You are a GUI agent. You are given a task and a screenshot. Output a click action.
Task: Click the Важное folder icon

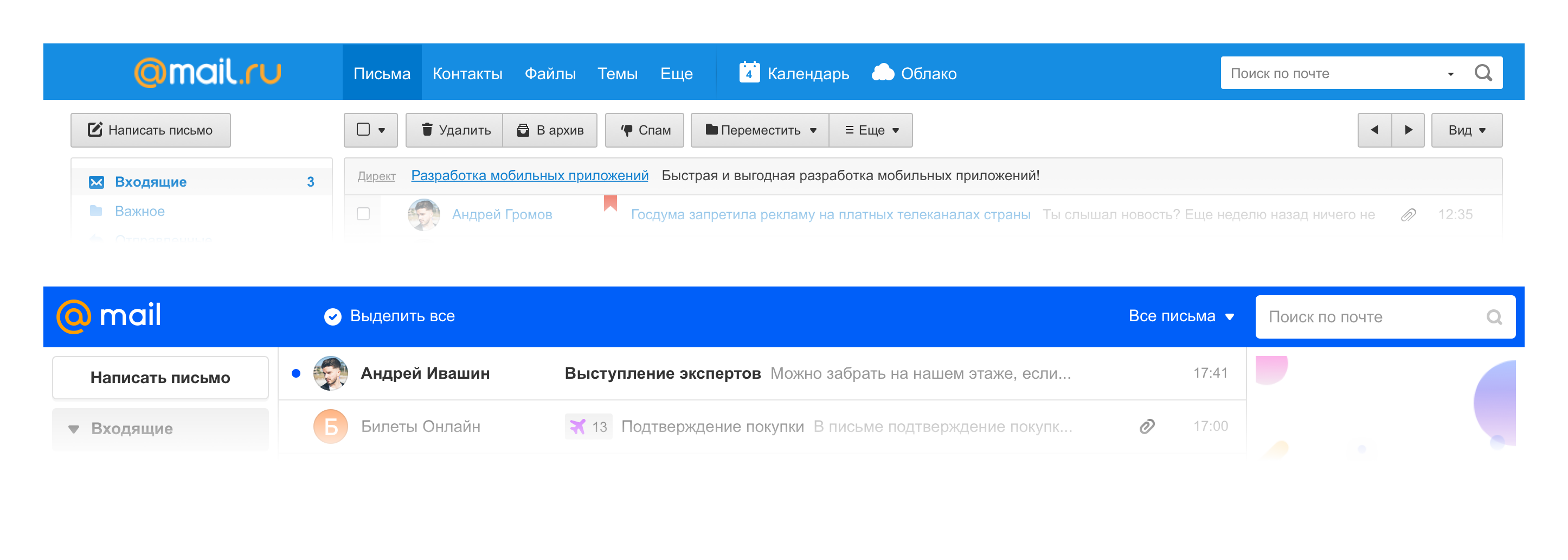95,211
